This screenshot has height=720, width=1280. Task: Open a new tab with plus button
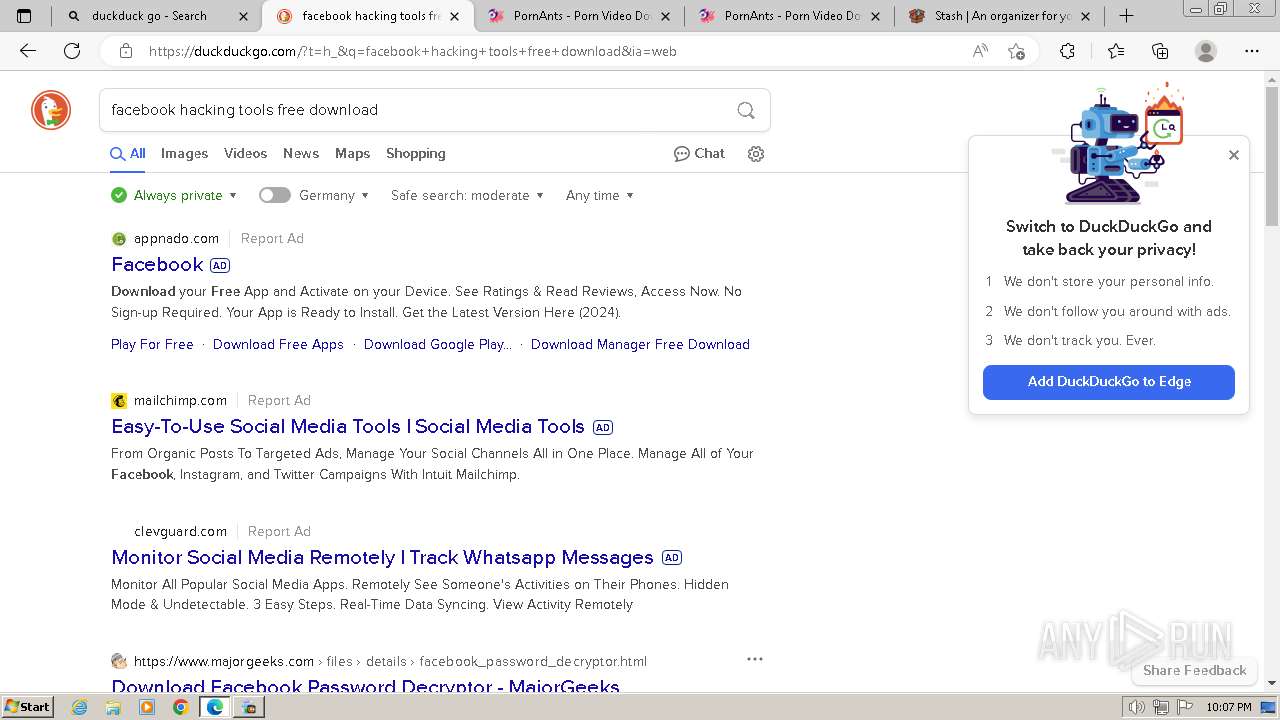coord(1127,16)
